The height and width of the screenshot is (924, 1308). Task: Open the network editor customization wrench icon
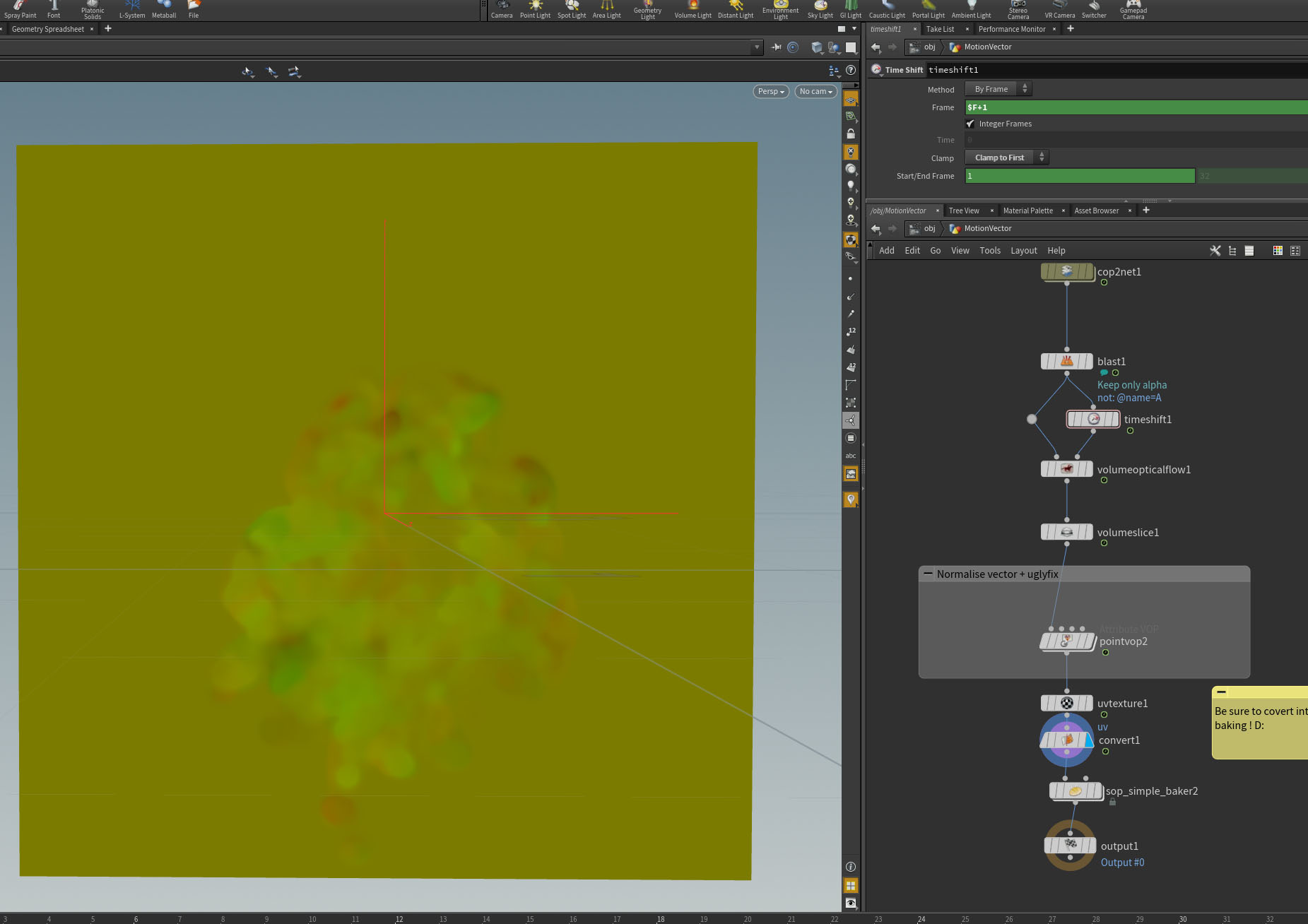point(1215,250)
